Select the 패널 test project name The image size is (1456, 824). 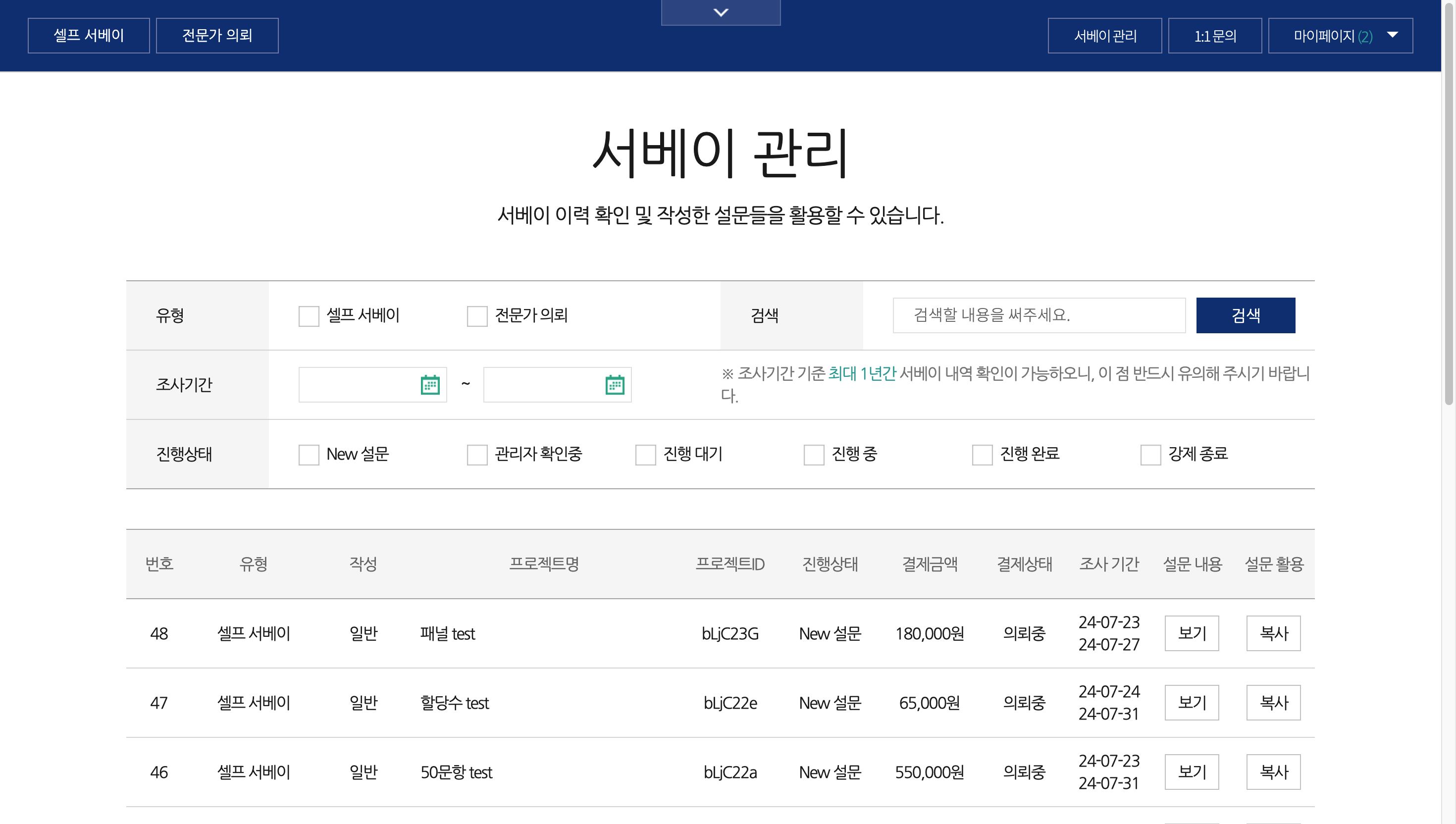(448, 634)
